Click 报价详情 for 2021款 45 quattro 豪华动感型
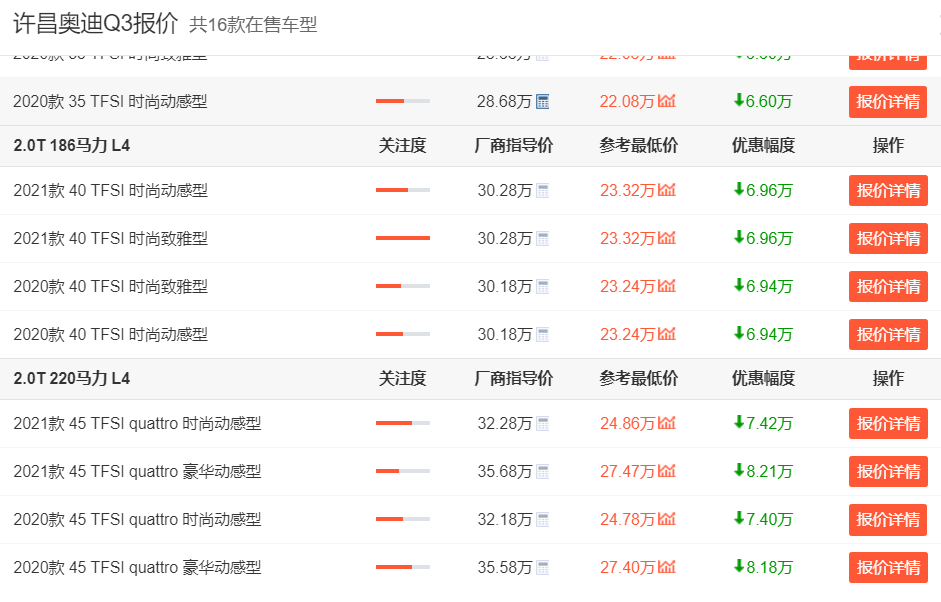The height and width of the screenshot is (602, 941). coord(888,471)
